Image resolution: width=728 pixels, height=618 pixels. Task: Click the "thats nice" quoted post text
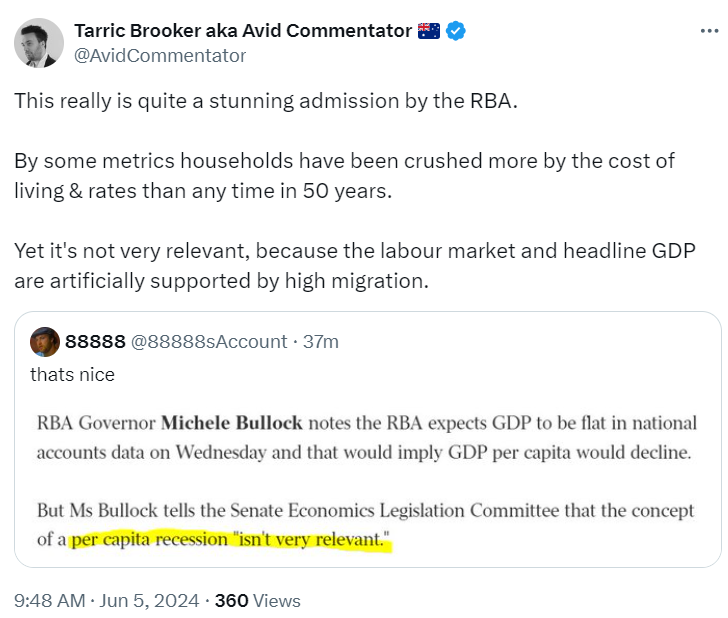point(72,375)
